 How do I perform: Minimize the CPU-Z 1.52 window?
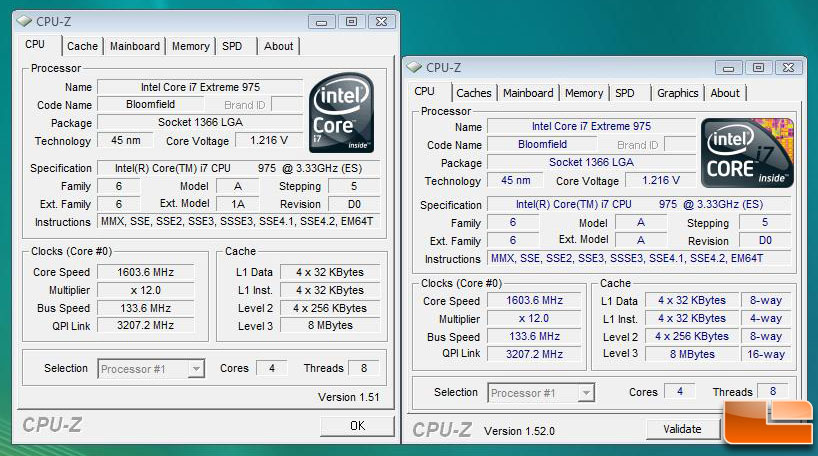728,68
